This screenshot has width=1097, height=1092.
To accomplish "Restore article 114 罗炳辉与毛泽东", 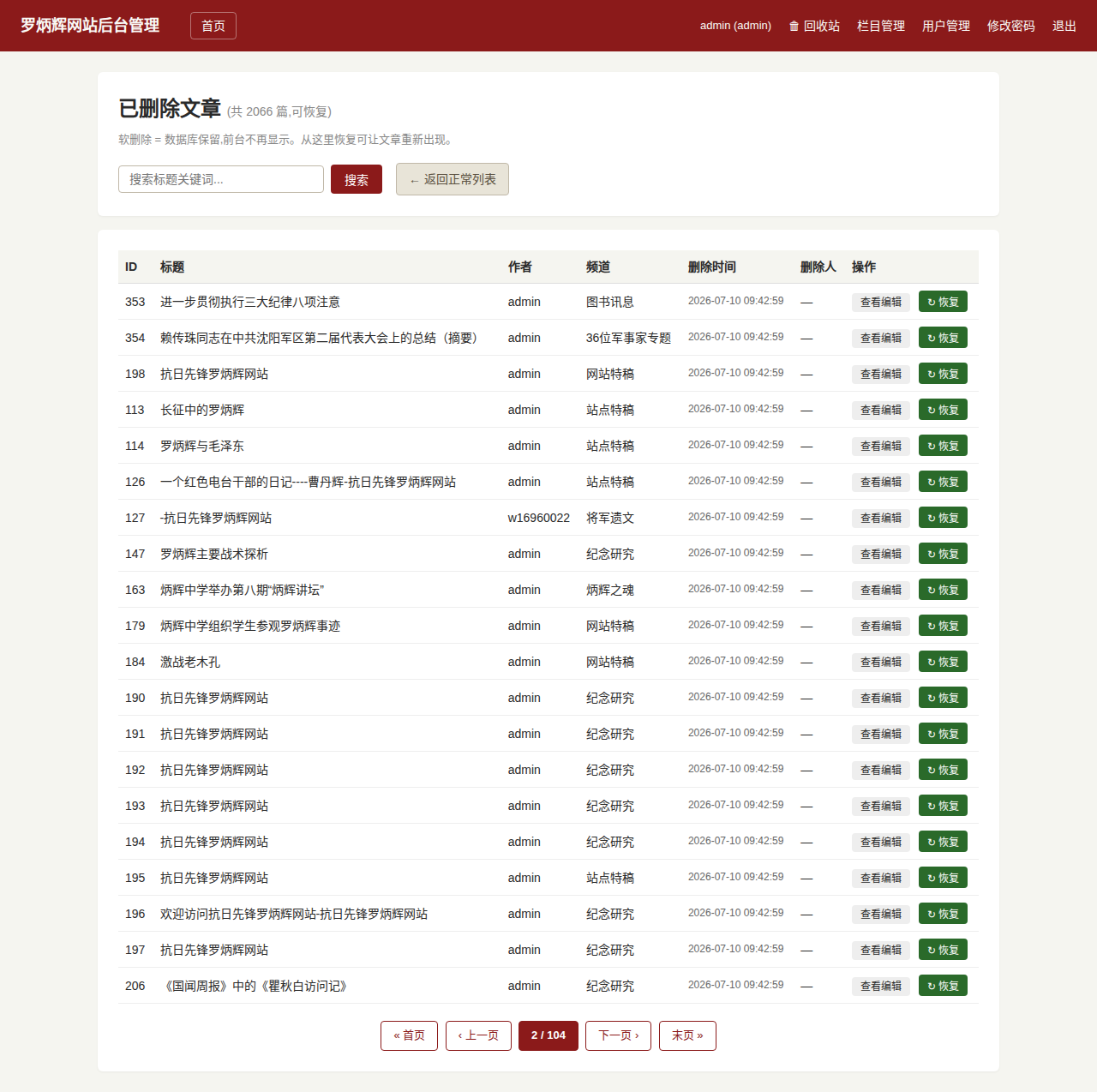I will 943,446.
